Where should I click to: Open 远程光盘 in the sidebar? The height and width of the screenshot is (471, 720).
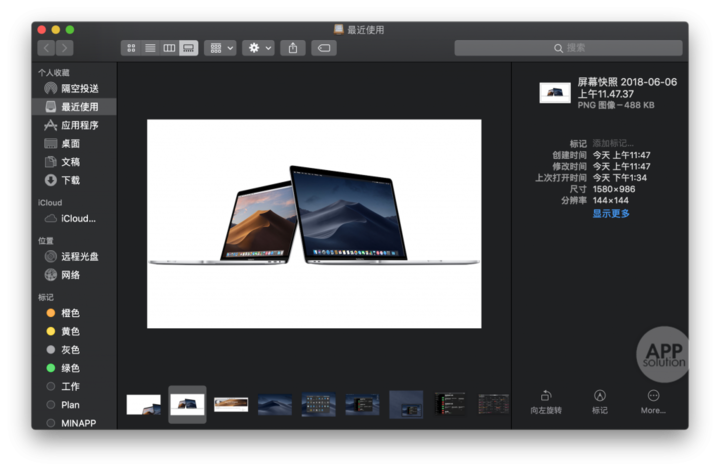(74, 256)
